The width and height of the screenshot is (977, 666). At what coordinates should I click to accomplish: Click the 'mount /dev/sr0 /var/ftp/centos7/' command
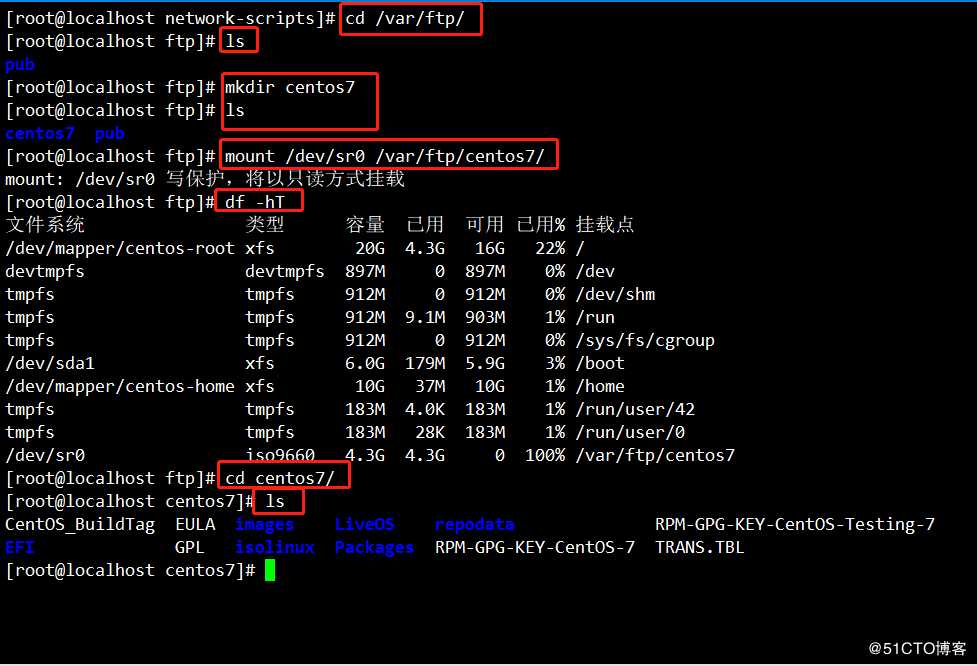point(384,156)
